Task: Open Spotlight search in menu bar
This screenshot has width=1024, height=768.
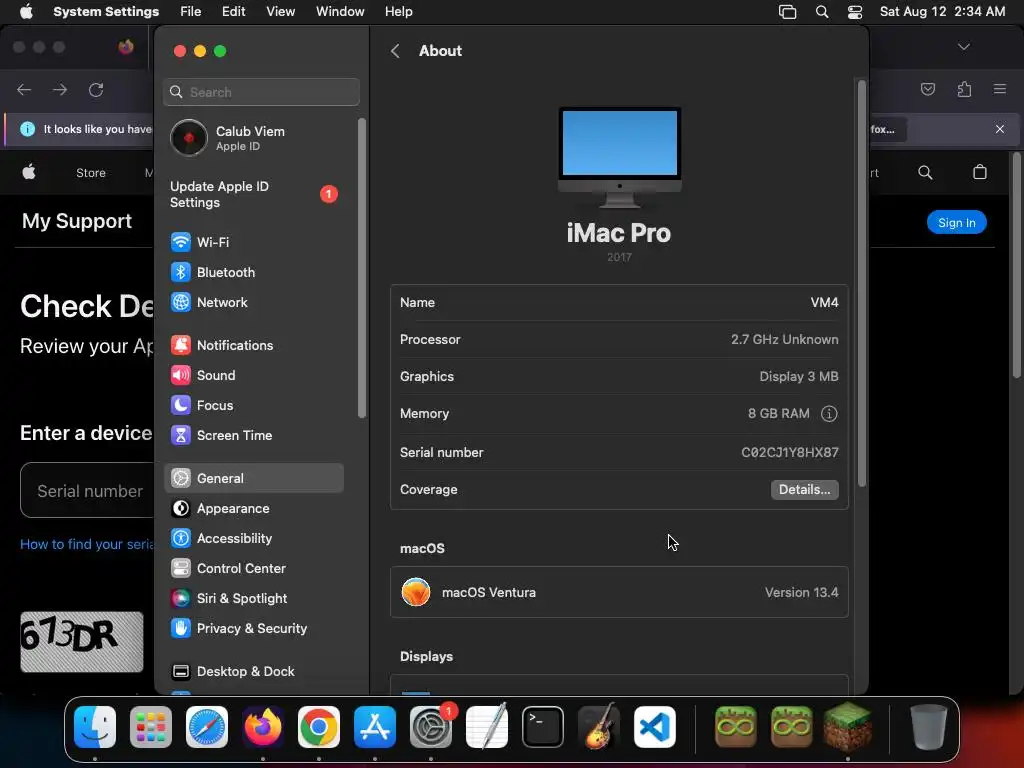Action: (822, 12)
